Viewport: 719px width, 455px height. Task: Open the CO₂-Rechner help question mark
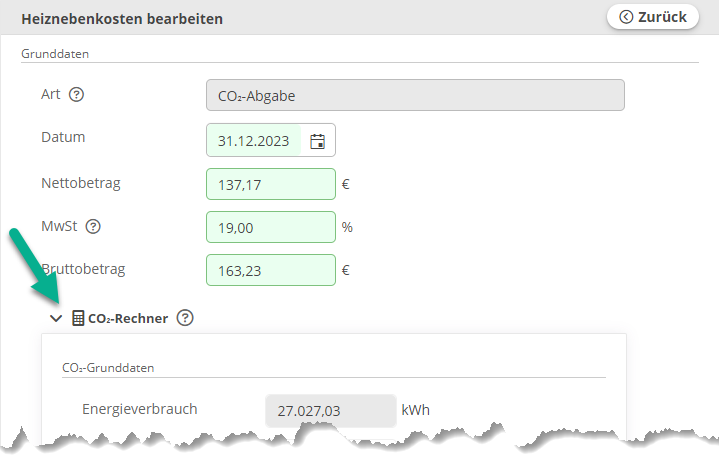[185, 318]
